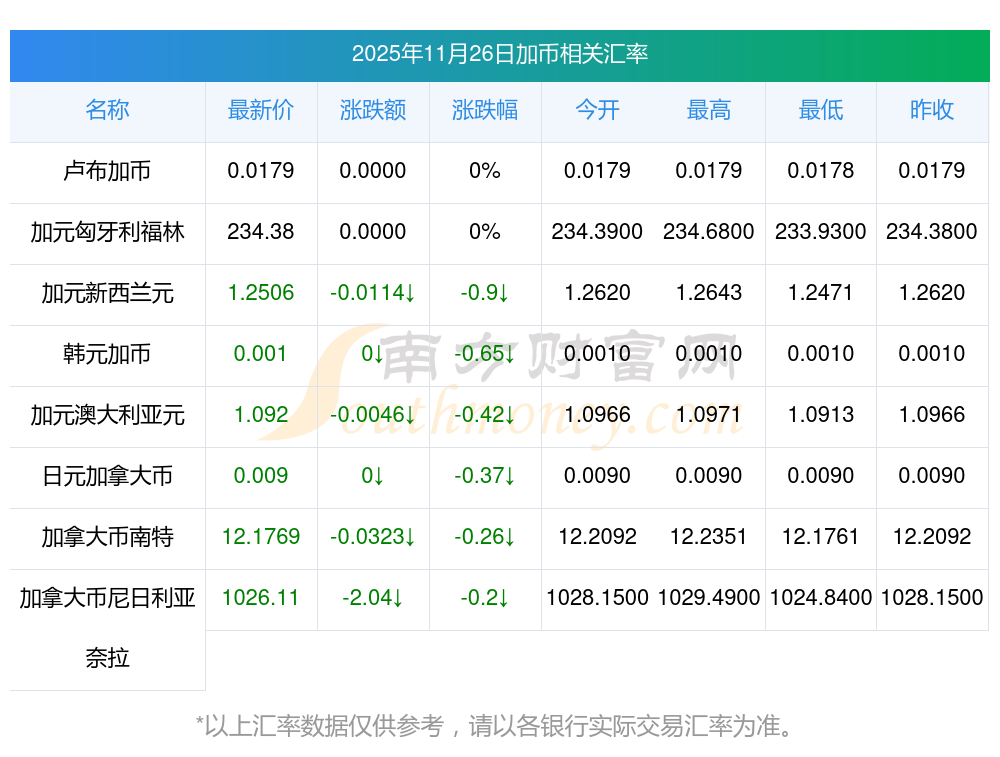Open the 卢布加币 currency pair row name

click(x=107, y=171)
